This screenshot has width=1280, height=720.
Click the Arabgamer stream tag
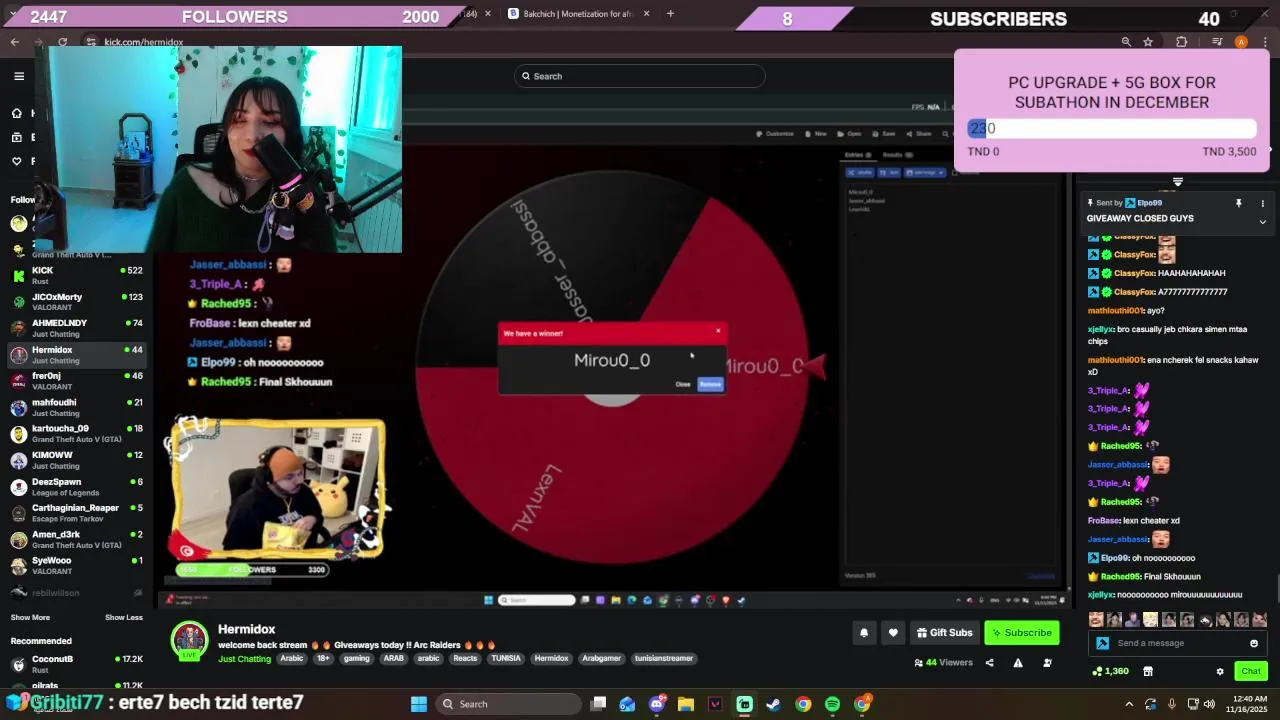[601, 659]
